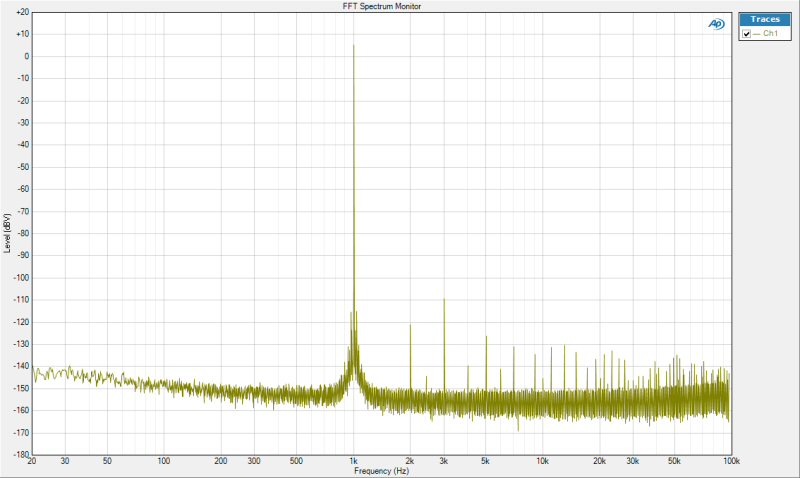Click the Level (dBV) axis title

tap(7, 233)
